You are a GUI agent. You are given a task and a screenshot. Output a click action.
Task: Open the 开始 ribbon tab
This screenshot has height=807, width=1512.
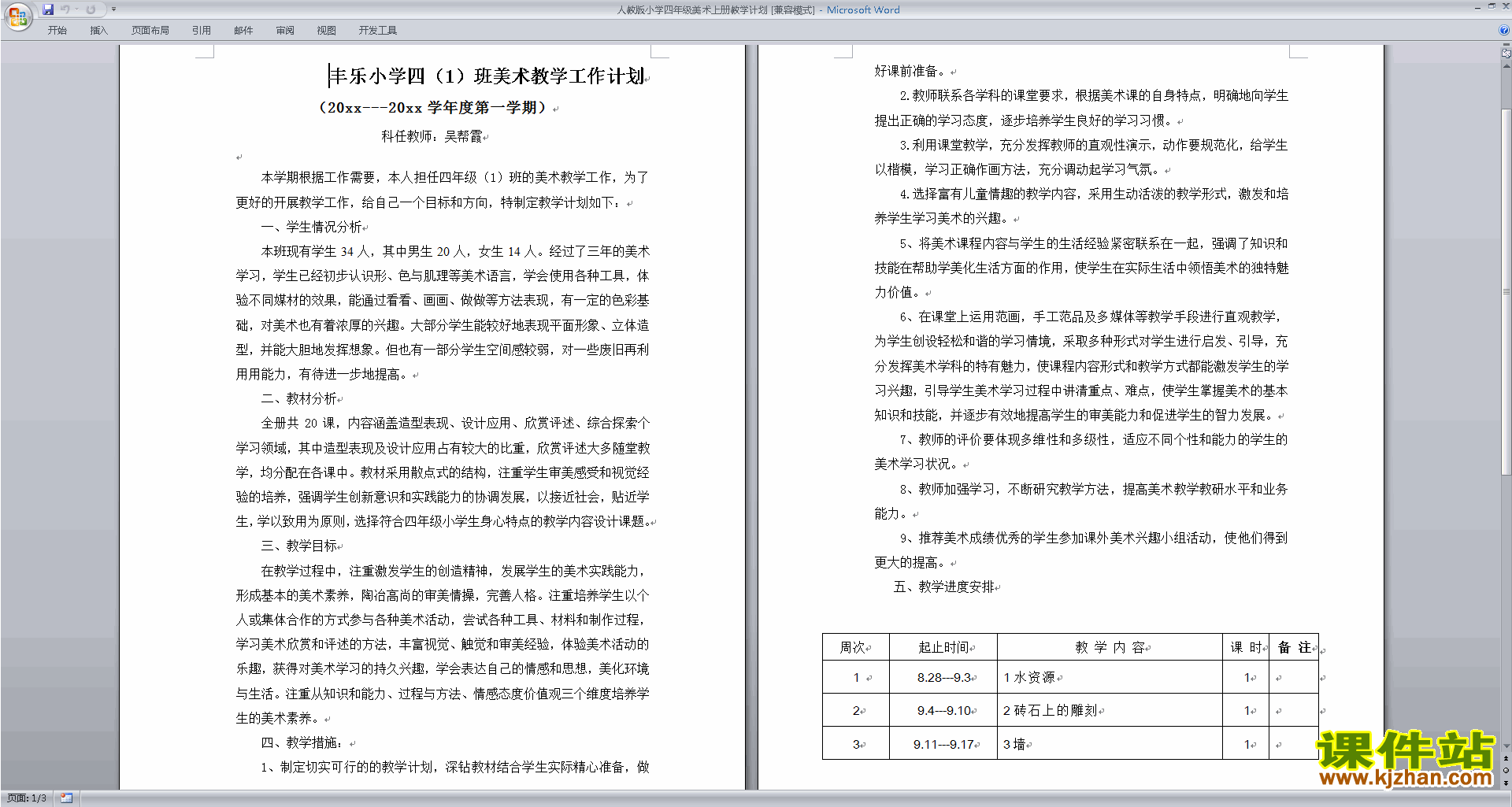[x=57, y=31]
